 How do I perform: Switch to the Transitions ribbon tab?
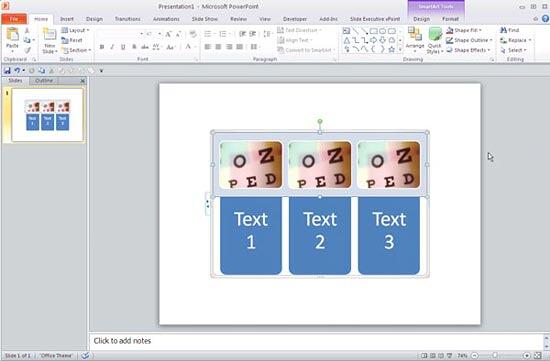click(x=127, y=19)
